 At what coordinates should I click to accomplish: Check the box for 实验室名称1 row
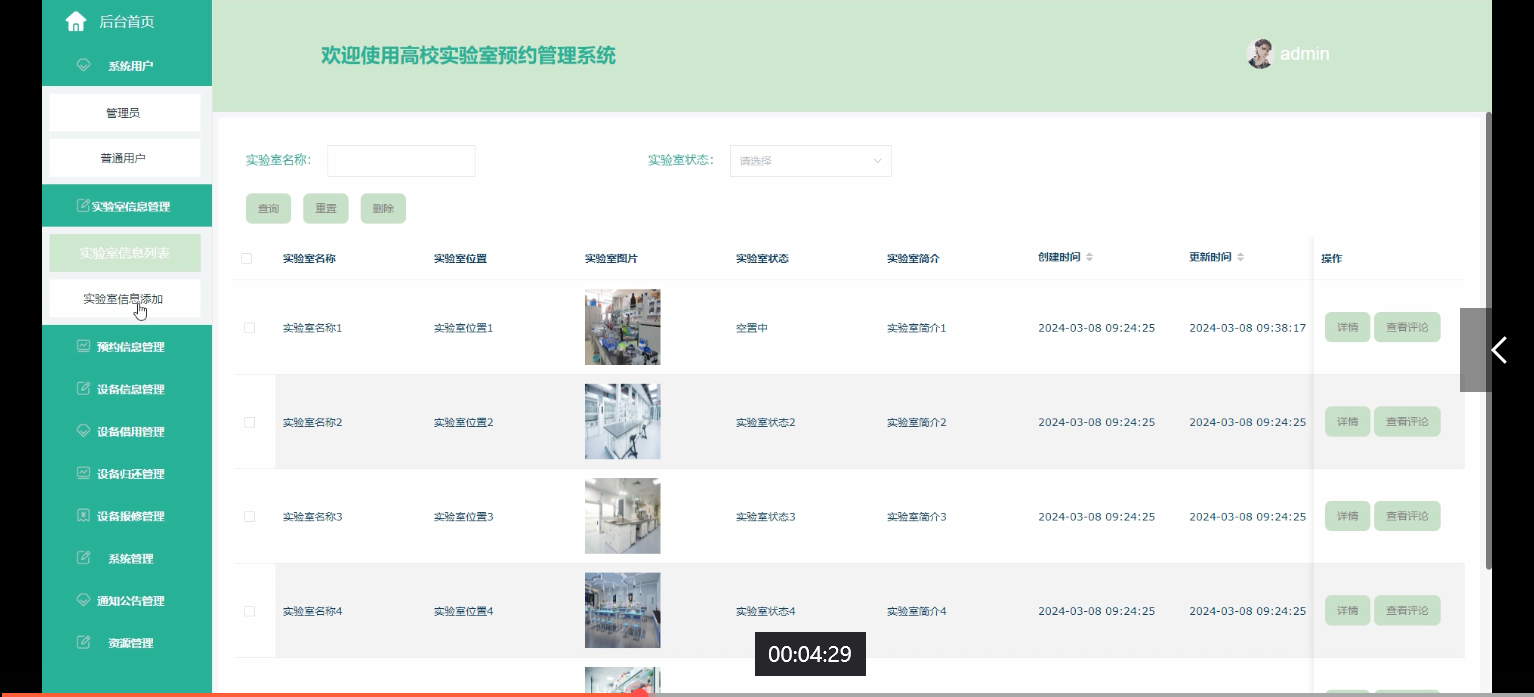click(x=249, y=328)
